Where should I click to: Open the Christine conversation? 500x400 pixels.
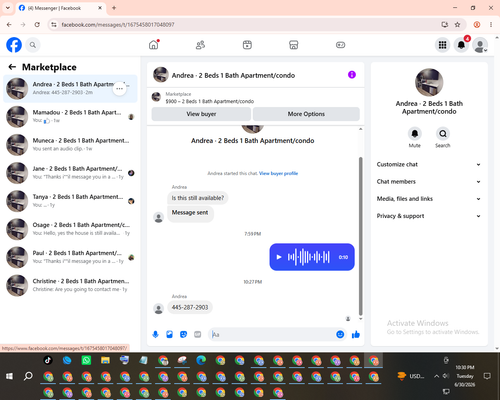coord(70,285)
